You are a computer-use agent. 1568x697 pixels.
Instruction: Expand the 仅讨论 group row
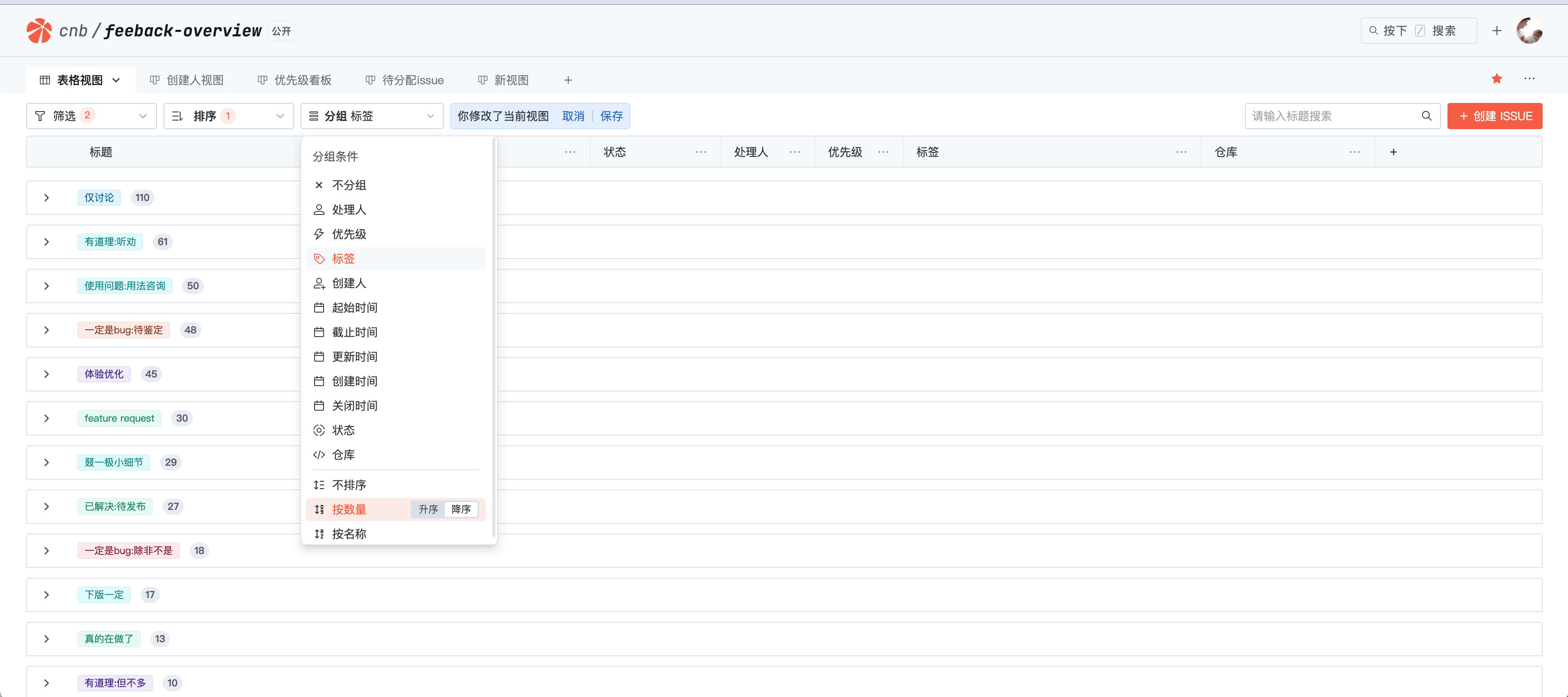click(x=47, y=198)
